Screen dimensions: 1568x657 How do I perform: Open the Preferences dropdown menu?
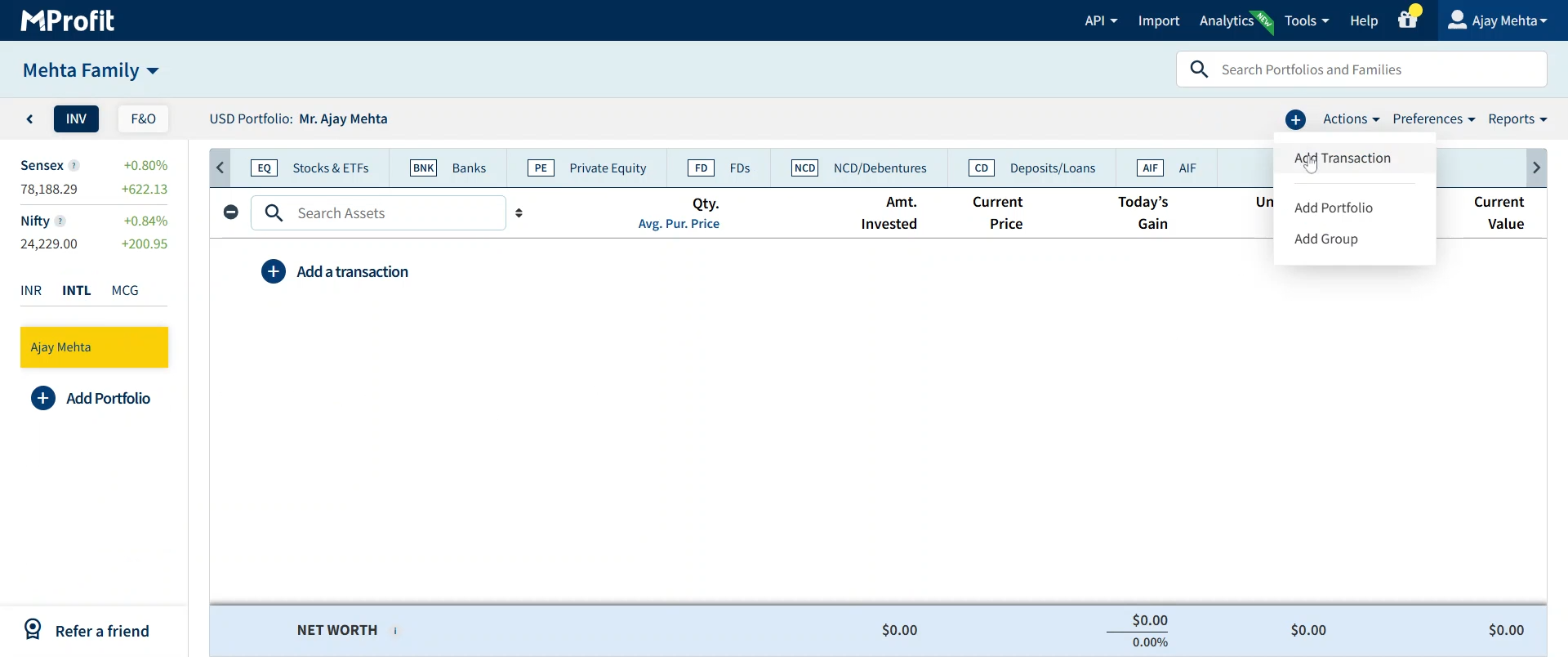(x=1433, y=119)
